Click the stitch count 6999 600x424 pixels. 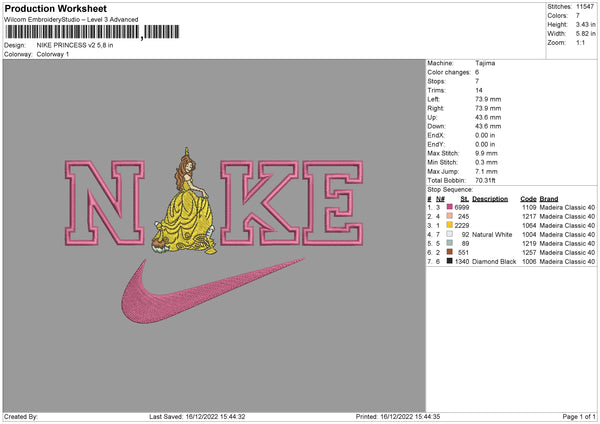click(x=462, y=207)
